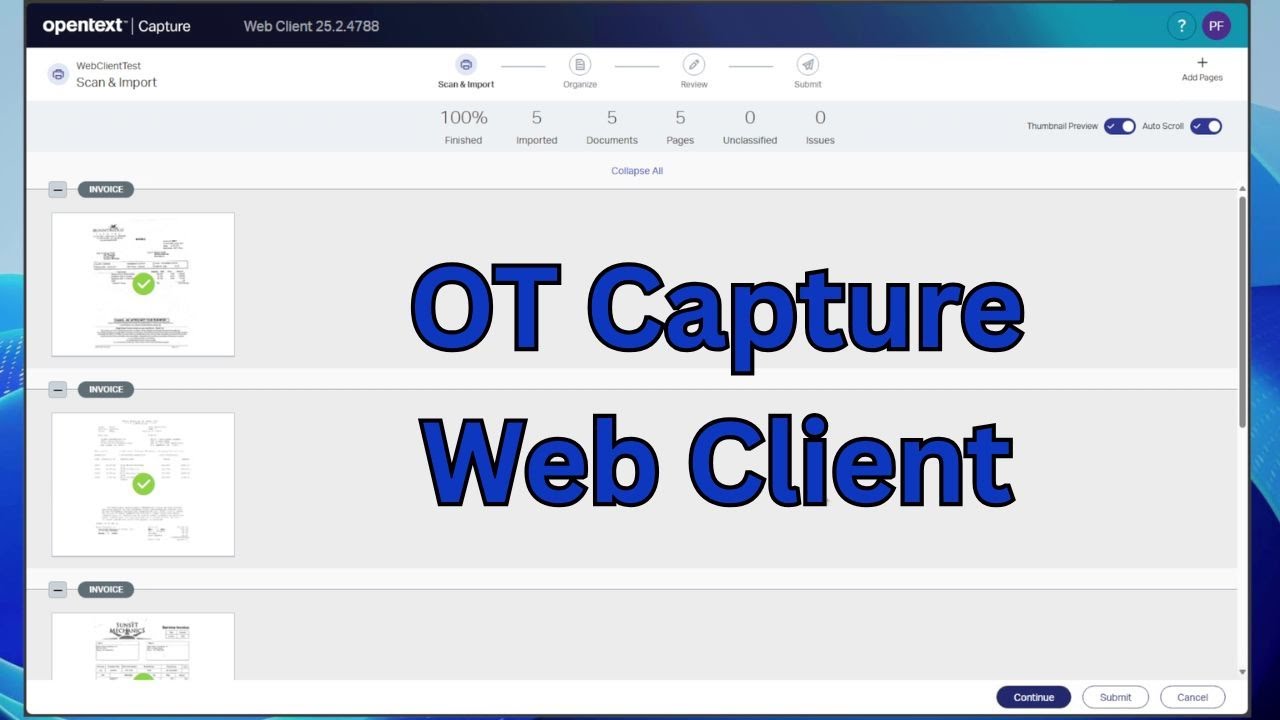Click the WebClientTest profile name
The image size is (1280, 720).
[109, 66]
